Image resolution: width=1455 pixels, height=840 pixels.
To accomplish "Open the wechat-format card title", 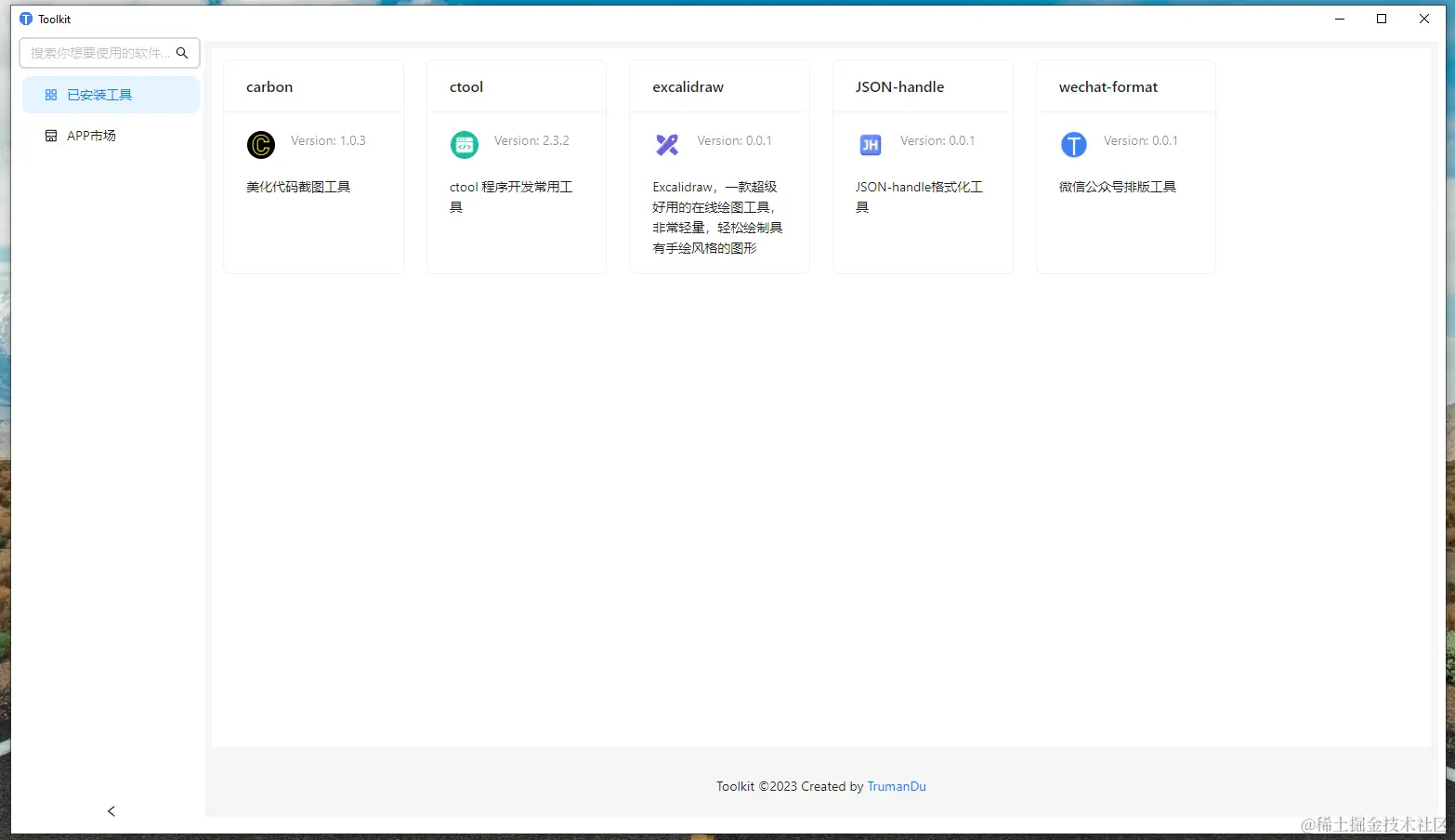I will 1108,86.
